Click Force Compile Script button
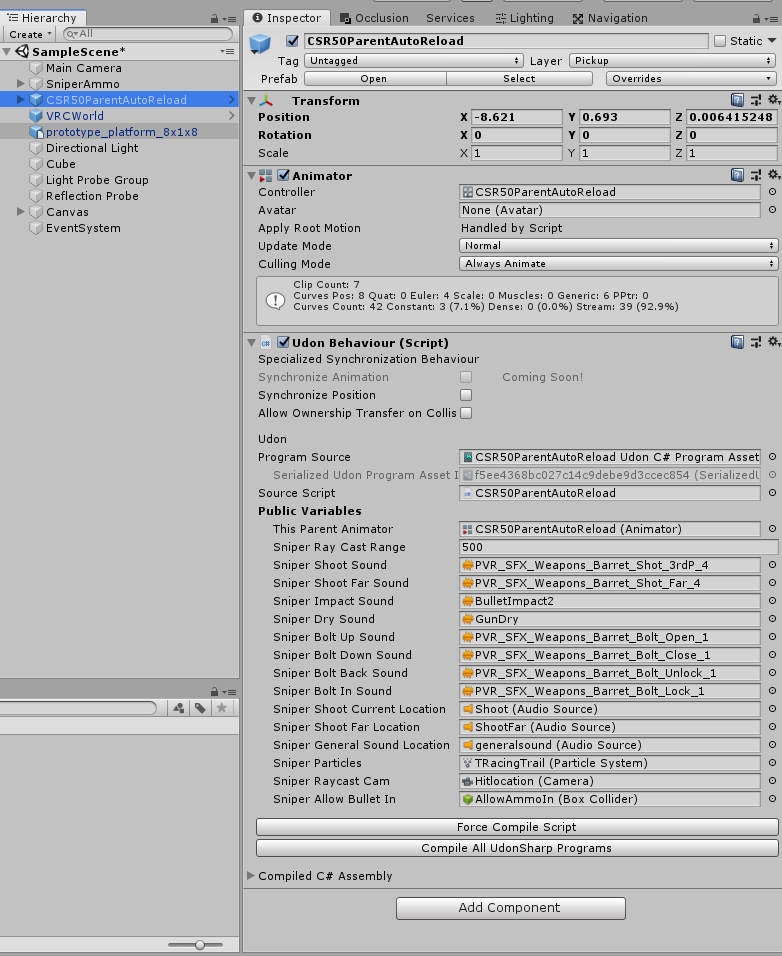The height and width of the screenshot is (956, 782). point(517,827)
